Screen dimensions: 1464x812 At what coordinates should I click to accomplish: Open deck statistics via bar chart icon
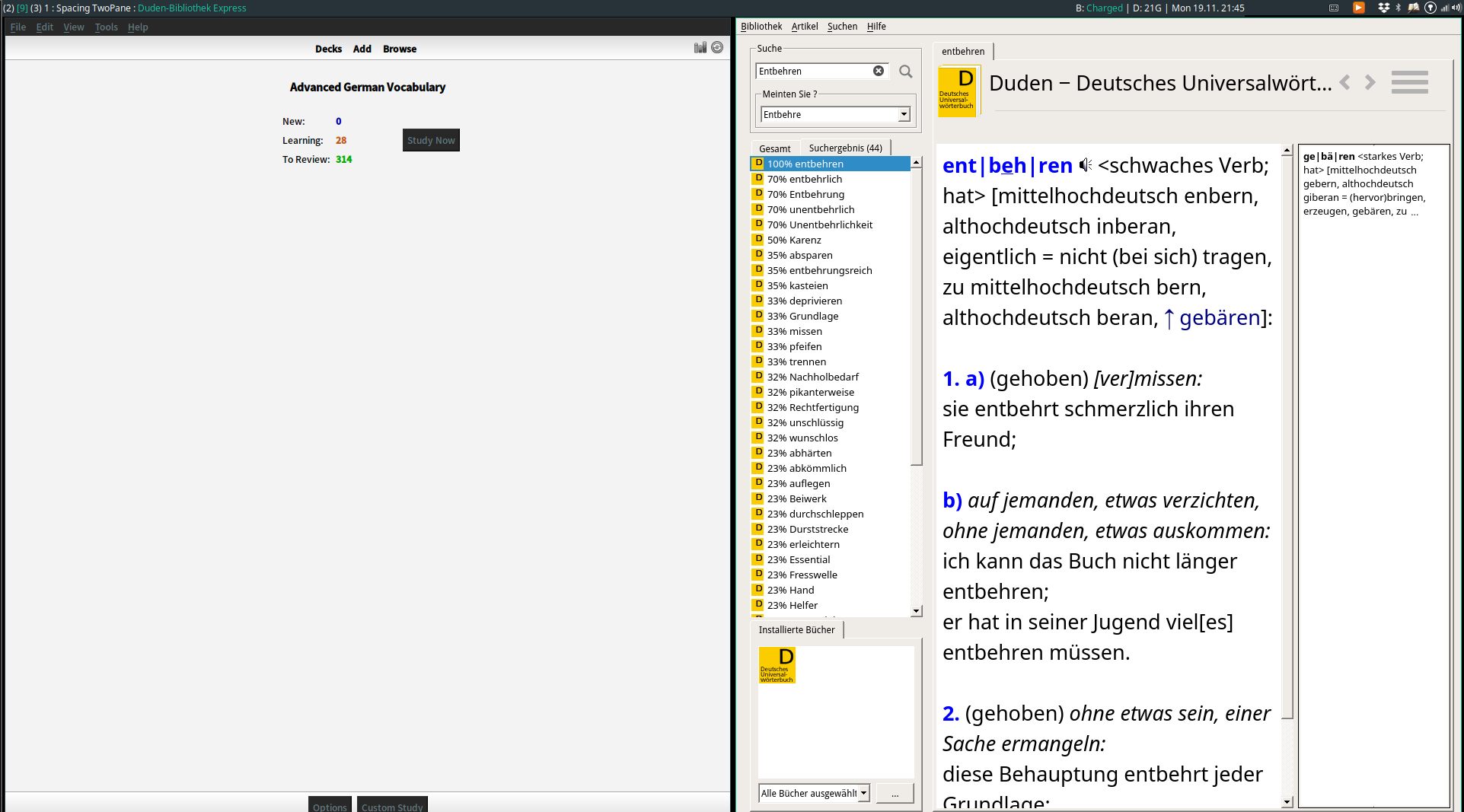click(x=700, y=47)
